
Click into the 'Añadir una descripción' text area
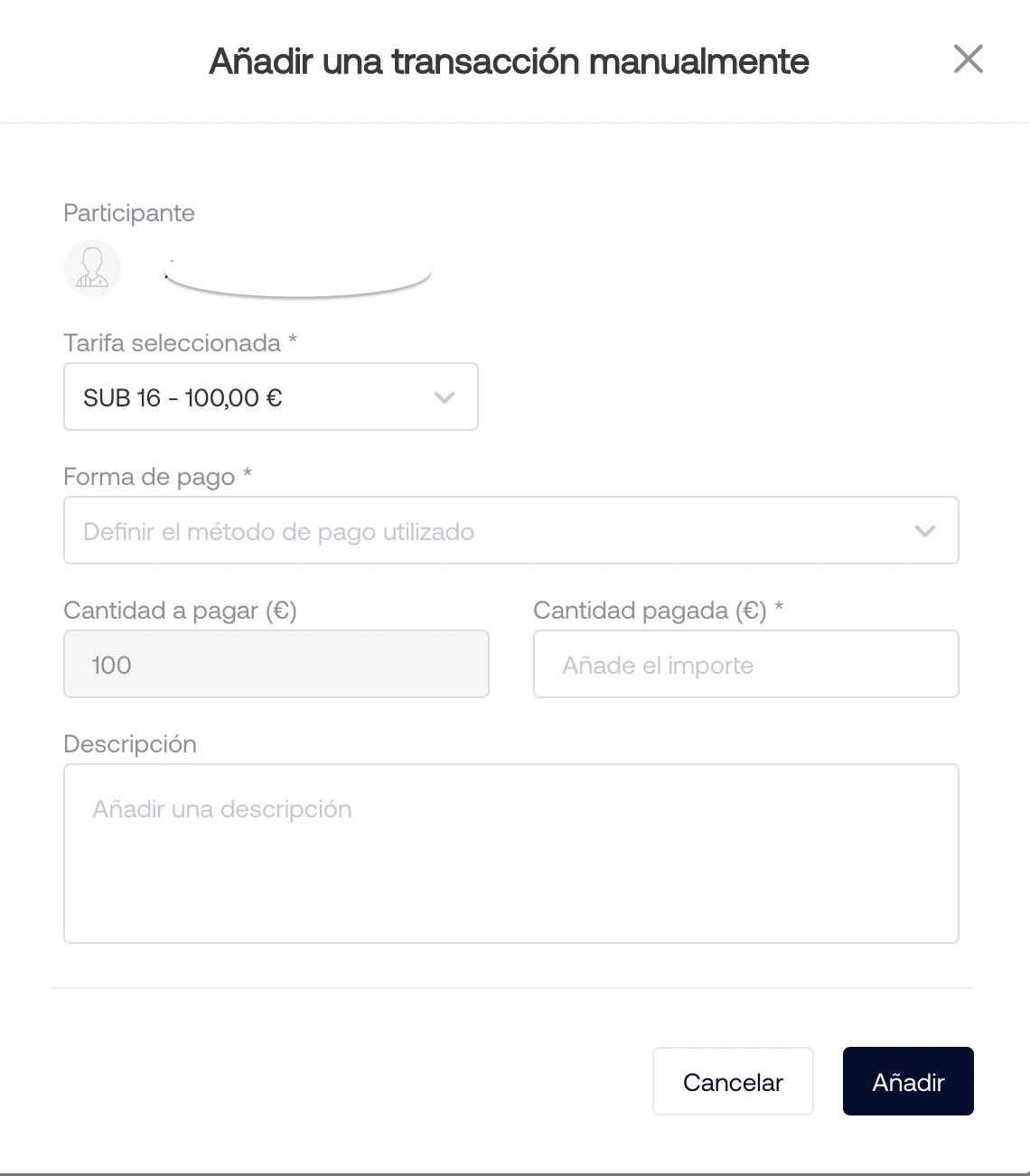(x=511, y=854)
